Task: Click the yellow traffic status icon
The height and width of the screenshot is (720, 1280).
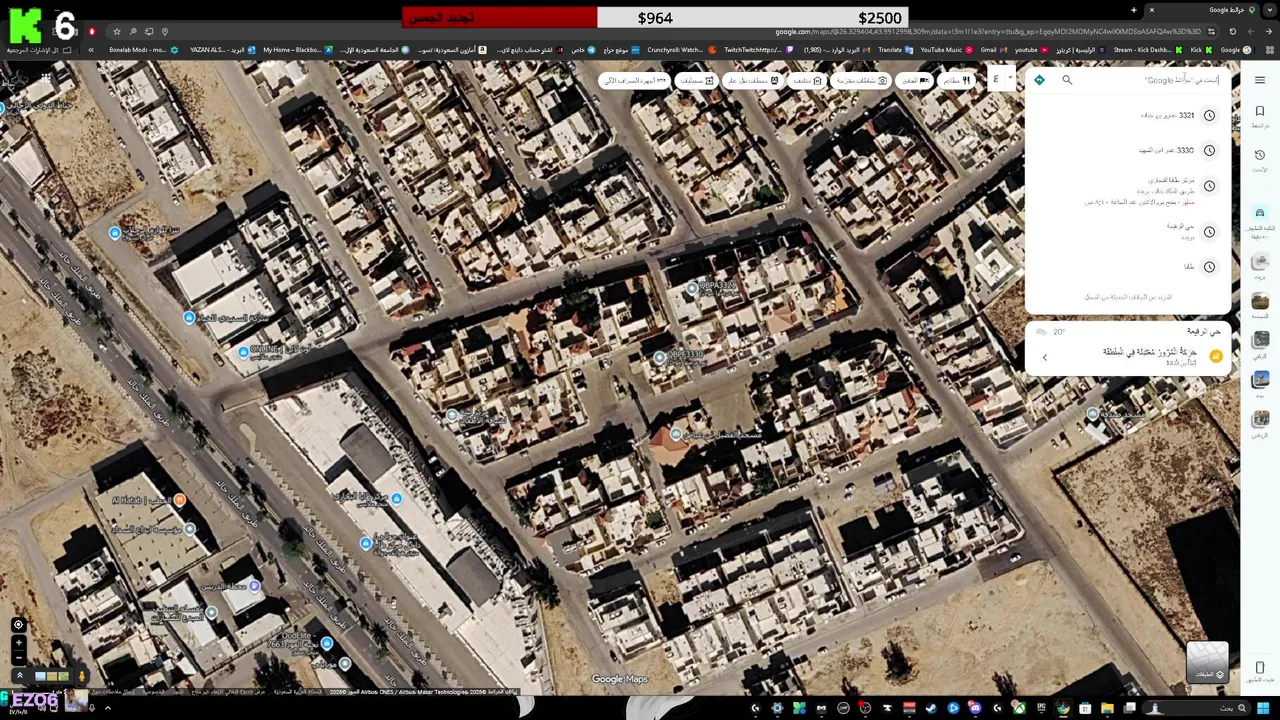Action: click(1216, 356)
